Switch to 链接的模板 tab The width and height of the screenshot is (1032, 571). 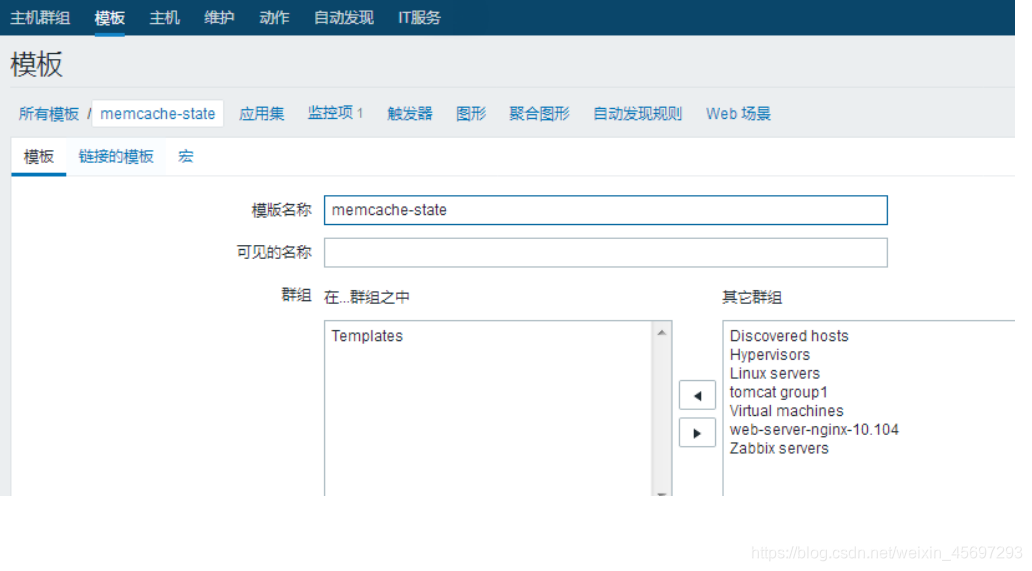point(116,157)
